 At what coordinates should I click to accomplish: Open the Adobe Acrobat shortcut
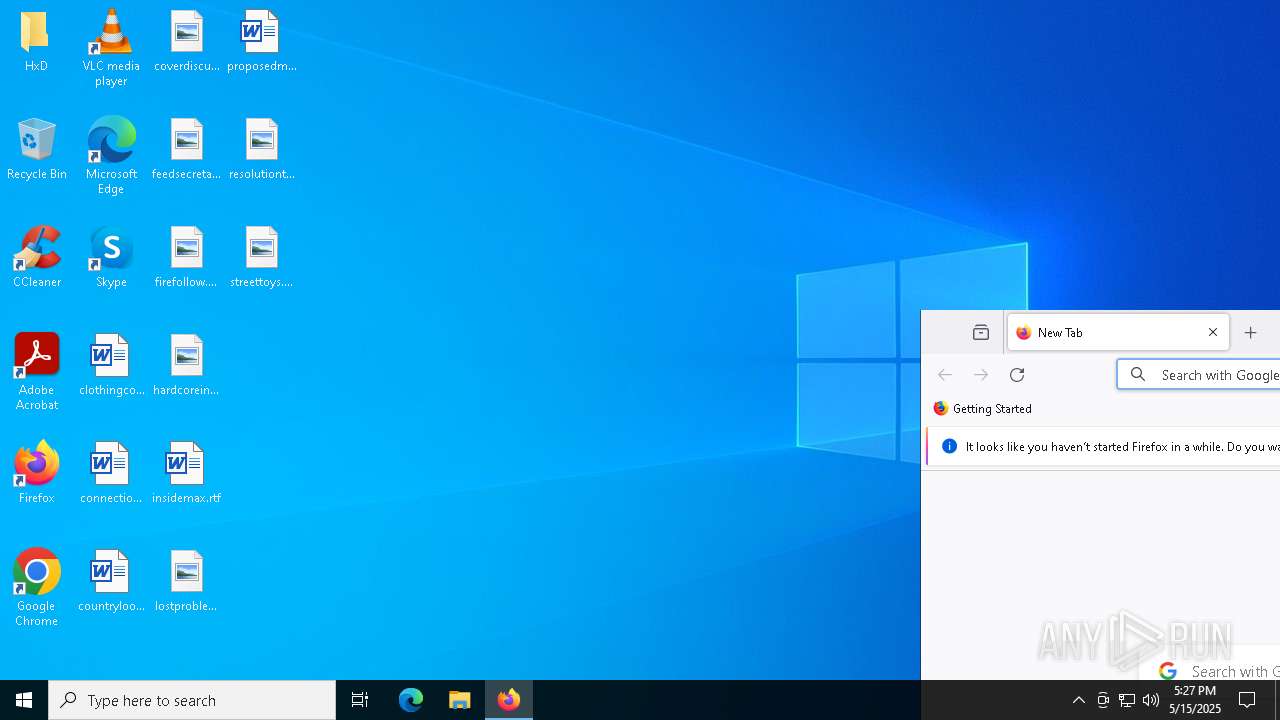36,371
